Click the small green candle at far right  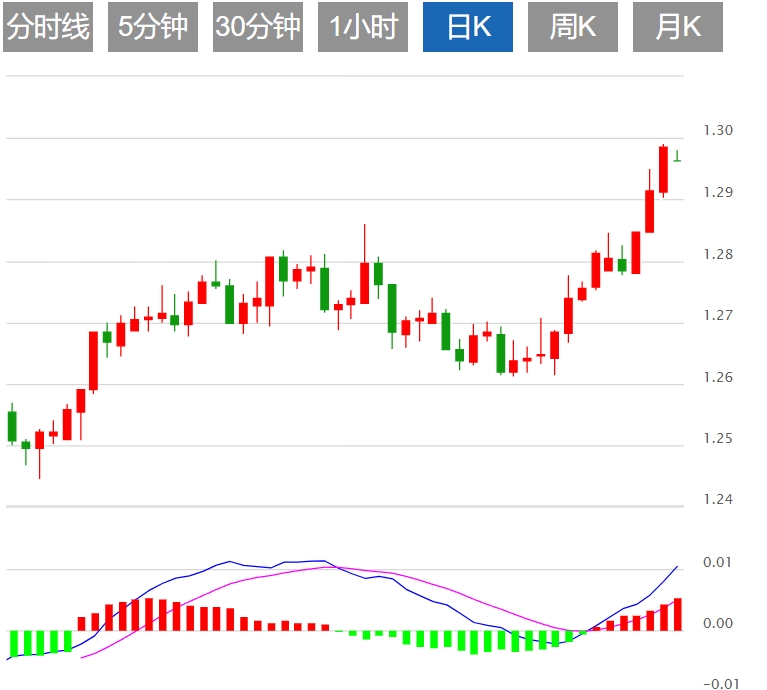(x=677, y=157)
